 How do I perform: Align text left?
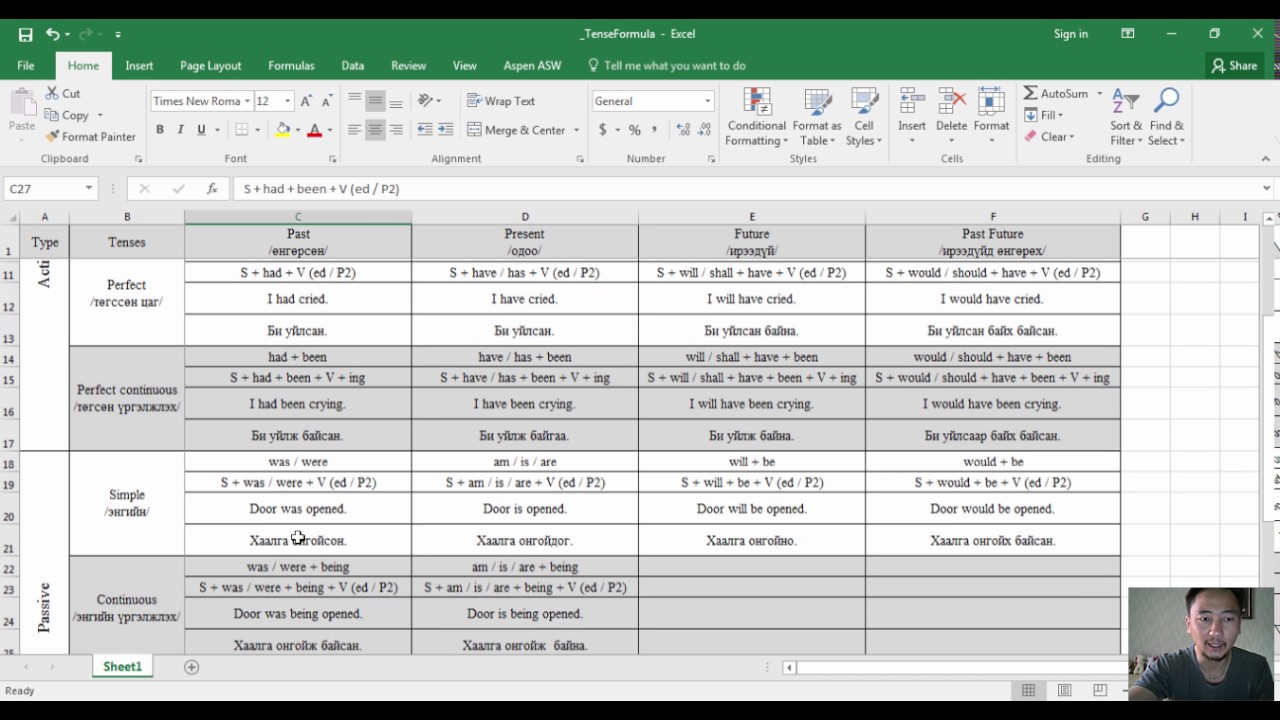pos(354,130)
